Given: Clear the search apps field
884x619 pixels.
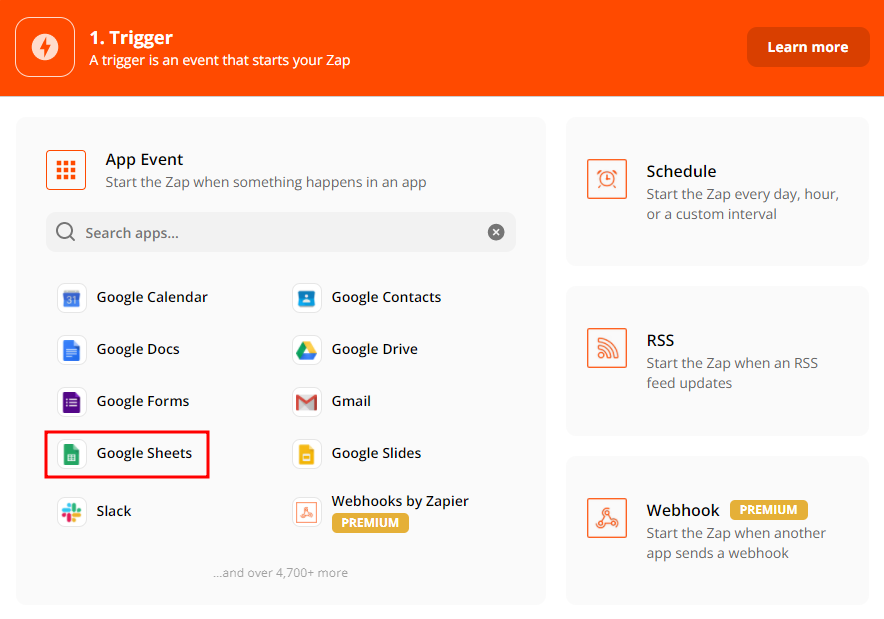Looking at the screenshot, I should coord(496,232).
